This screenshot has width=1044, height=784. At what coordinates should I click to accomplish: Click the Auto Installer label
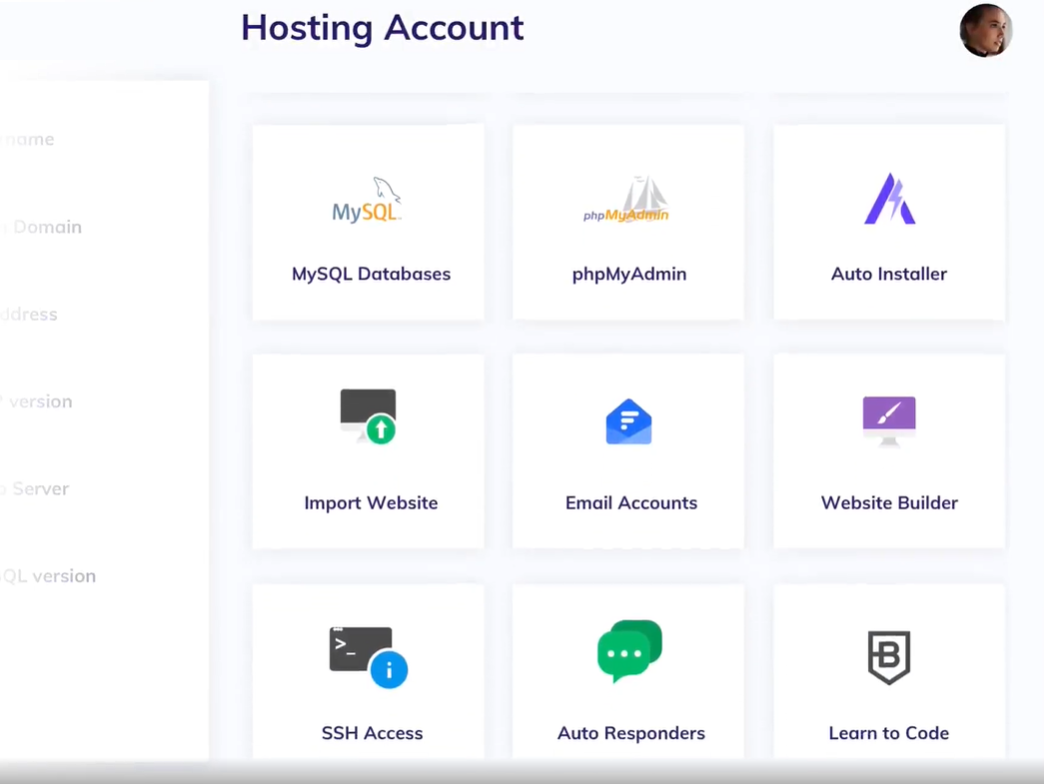tap(888, 273)
